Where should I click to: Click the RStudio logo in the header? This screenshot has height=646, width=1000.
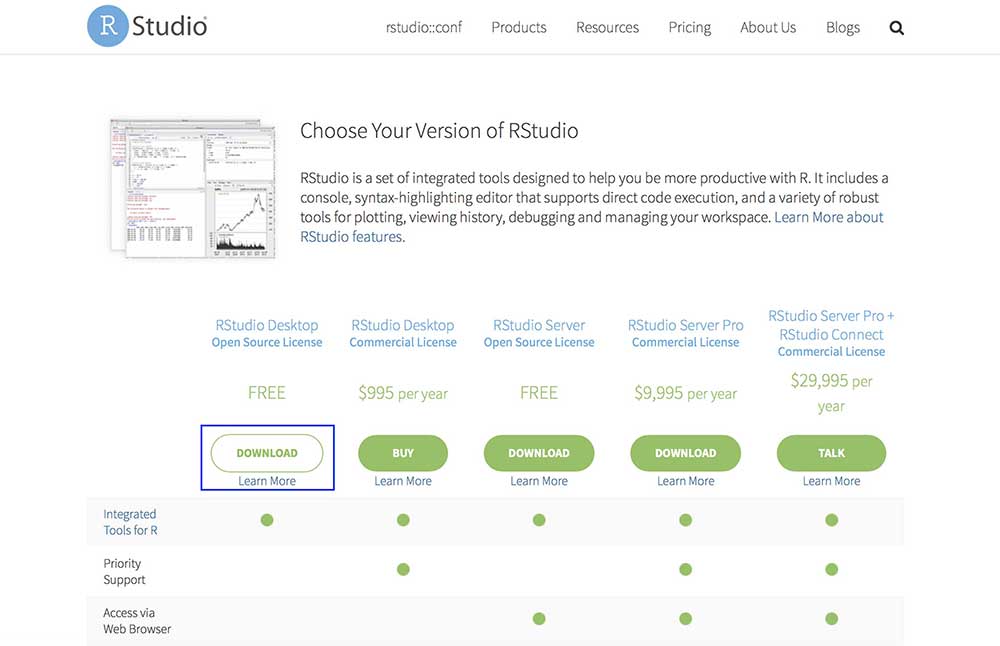pyautogui.click(x=147, y=26)
